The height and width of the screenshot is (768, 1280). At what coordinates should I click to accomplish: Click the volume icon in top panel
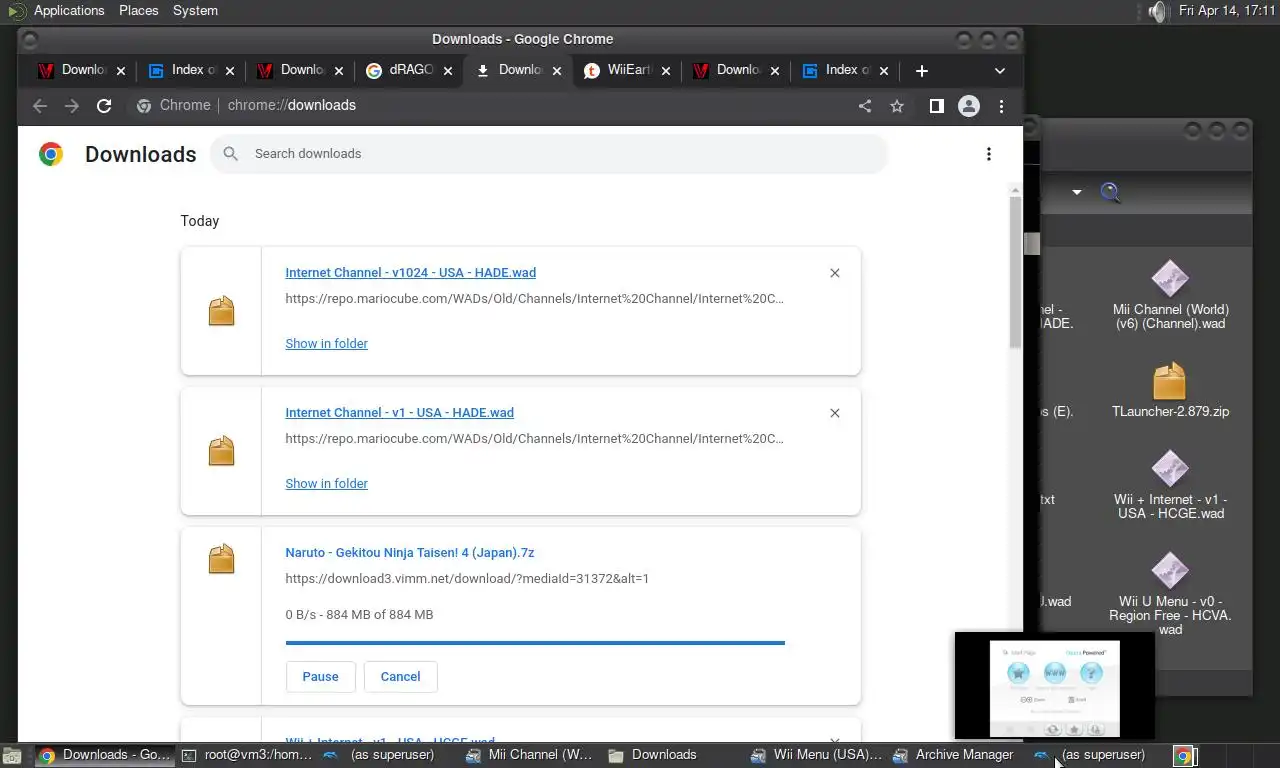pyautogui.click(x=1157, y=12)
